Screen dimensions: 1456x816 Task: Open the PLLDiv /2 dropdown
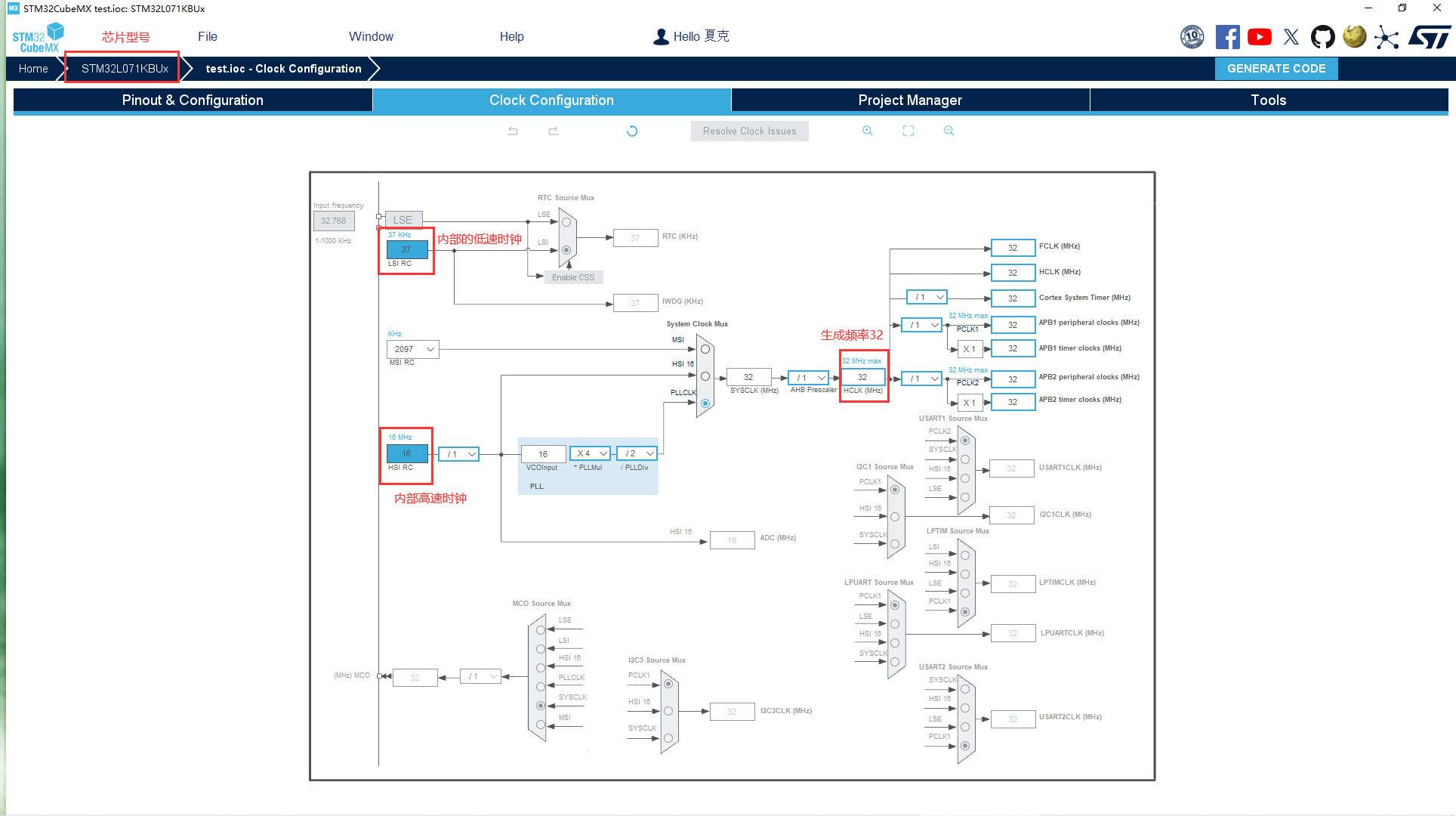[x=637, y=453]
